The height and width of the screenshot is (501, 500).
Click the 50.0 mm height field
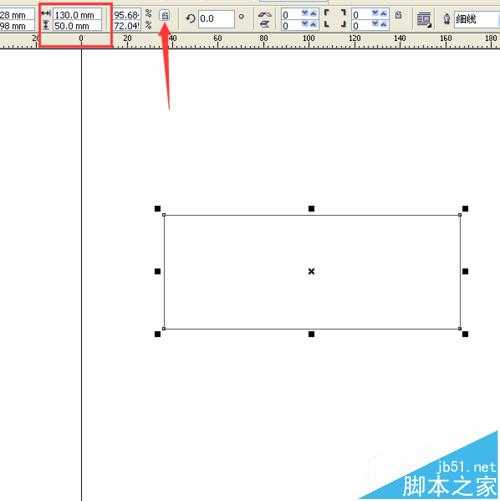(x=77, y=26)
